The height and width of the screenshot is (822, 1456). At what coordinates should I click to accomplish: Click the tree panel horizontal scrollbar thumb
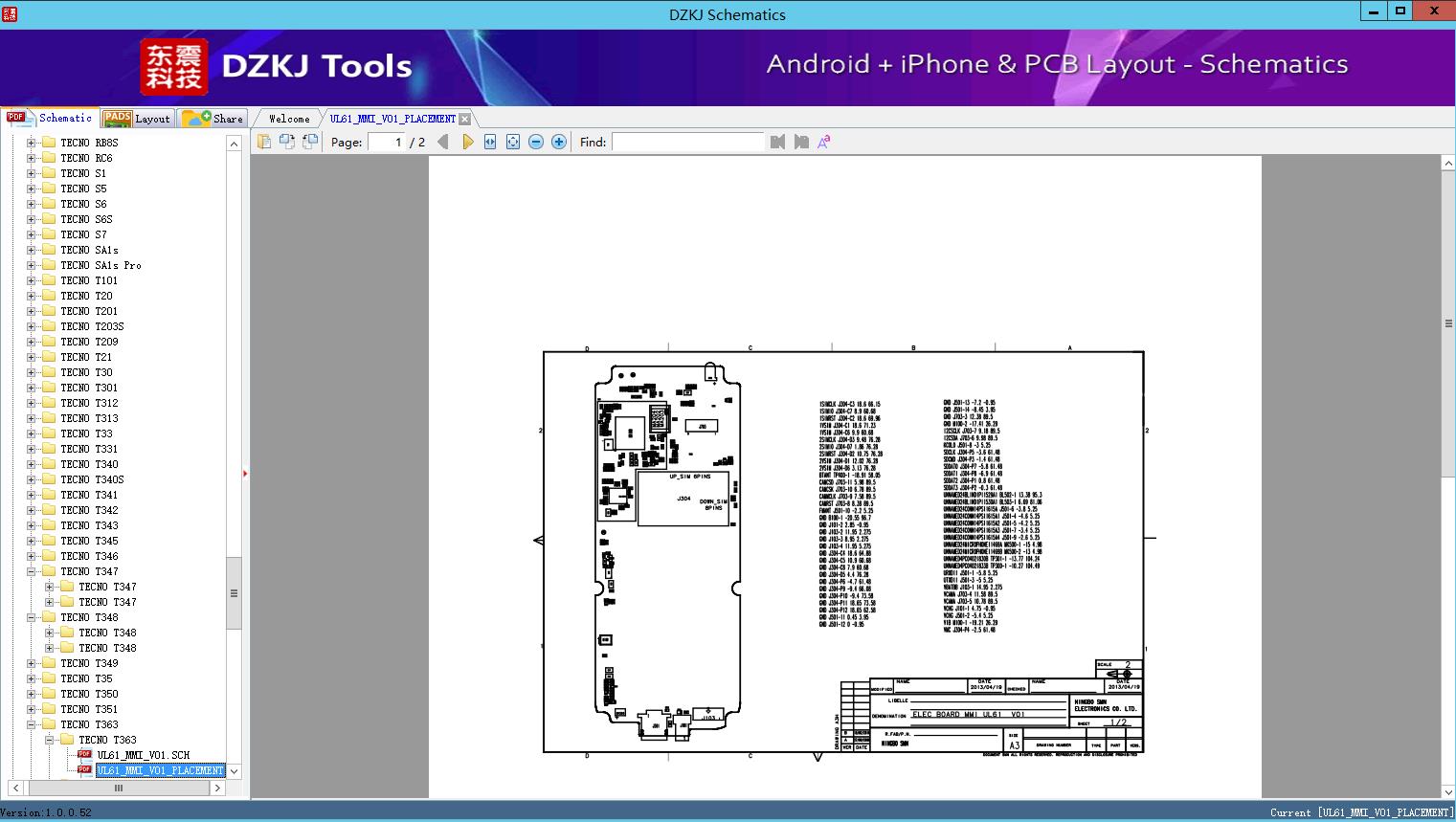(x=119, y=789)
